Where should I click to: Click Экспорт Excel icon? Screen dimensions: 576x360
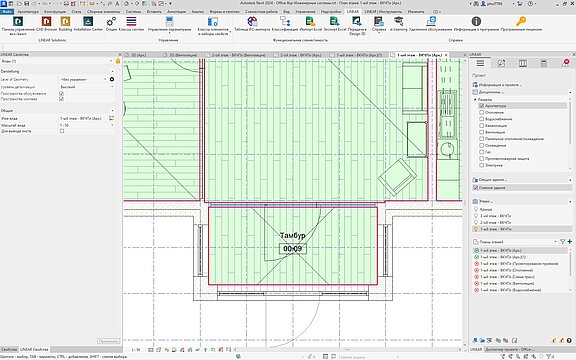335,22
